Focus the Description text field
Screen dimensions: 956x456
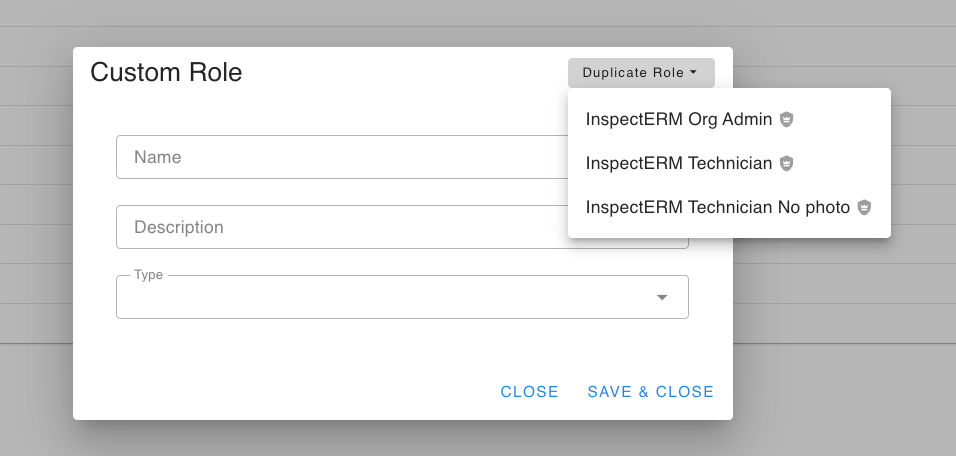coord(342,227)
